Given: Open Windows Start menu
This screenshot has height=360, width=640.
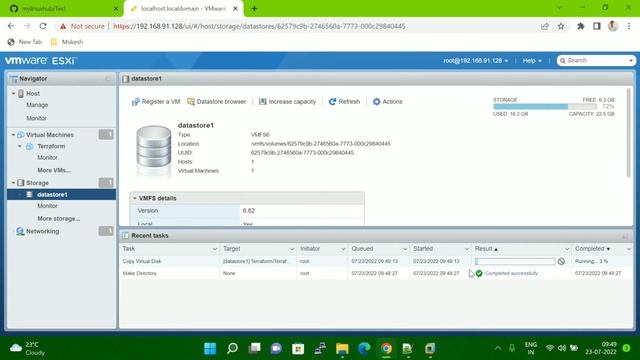Looking at the screenshot, I should point(210,349).
